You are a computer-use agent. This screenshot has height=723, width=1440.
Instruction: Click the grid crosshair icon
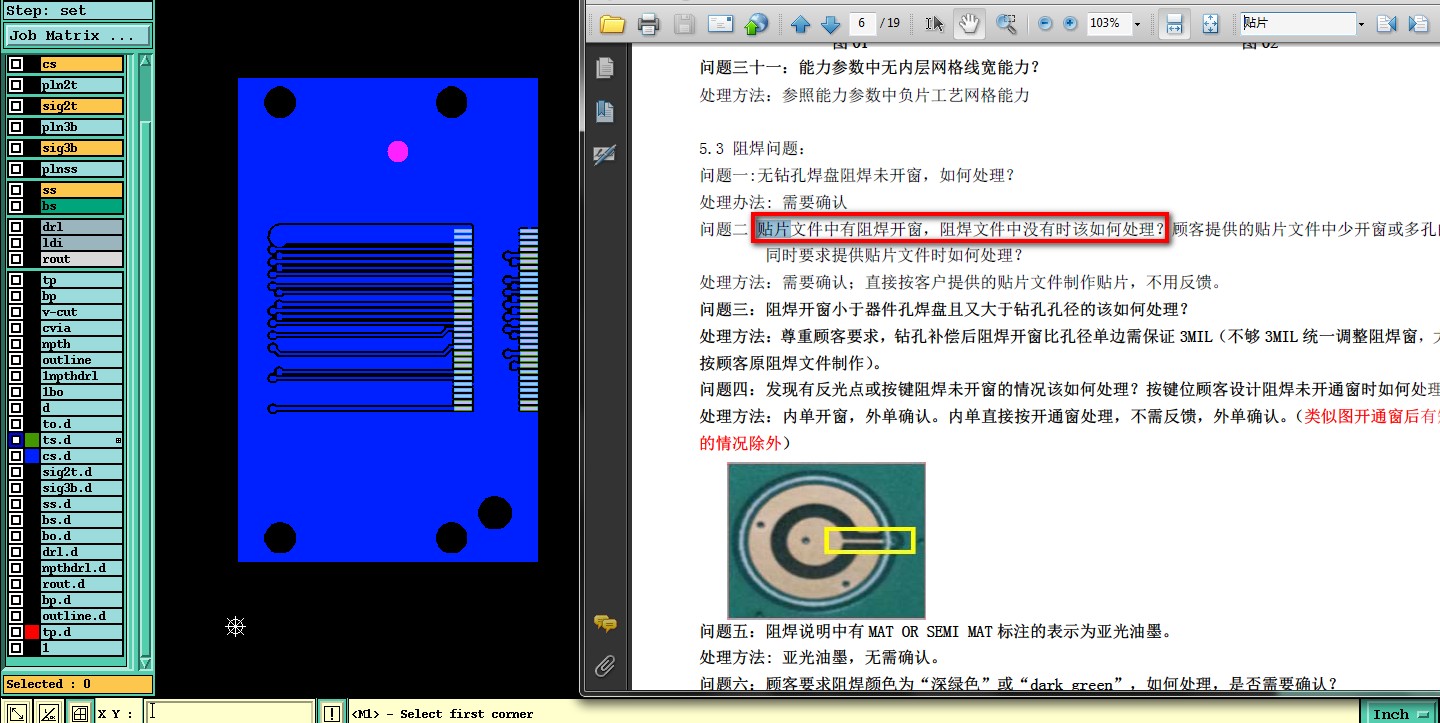coord(79,713)
